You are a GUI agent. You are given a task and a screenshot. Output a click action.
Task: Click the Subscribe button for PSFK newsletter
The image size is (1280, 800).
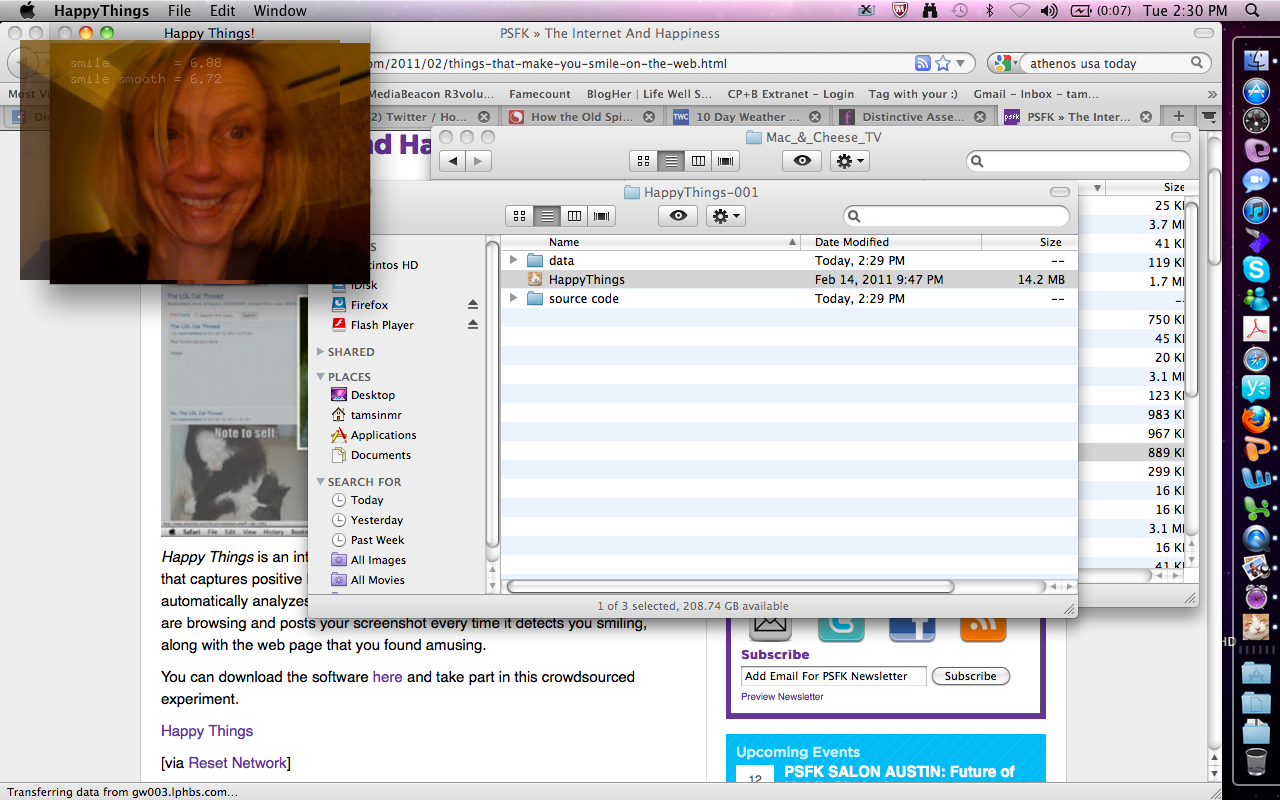click(x=970, y=676)
